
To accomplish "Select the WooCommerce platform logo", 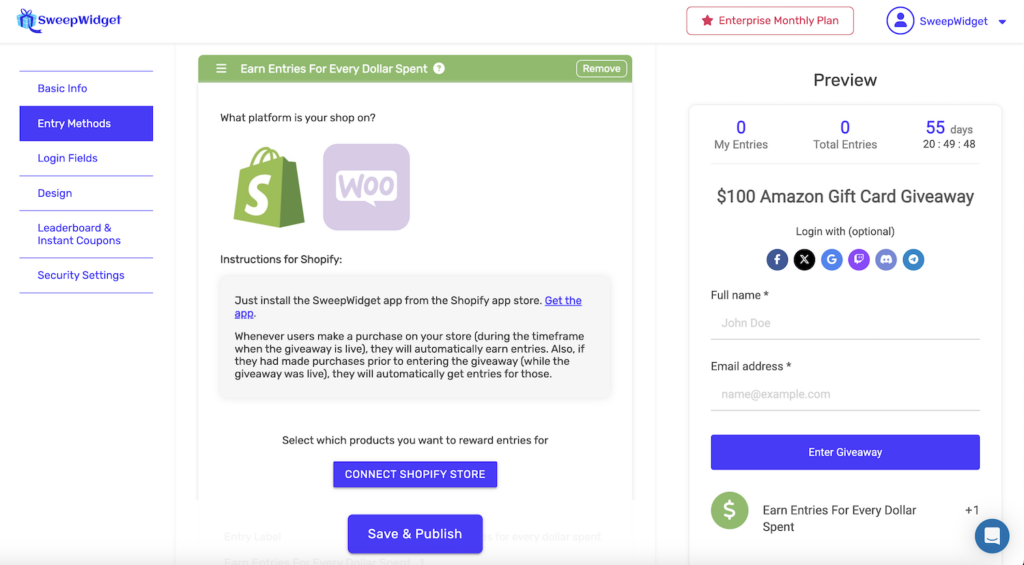I will [366, 187].
